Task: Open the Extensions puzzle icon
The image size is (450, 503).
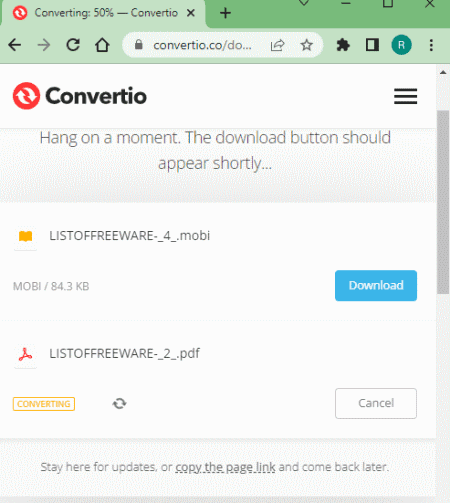Action: tap(343, 45)
